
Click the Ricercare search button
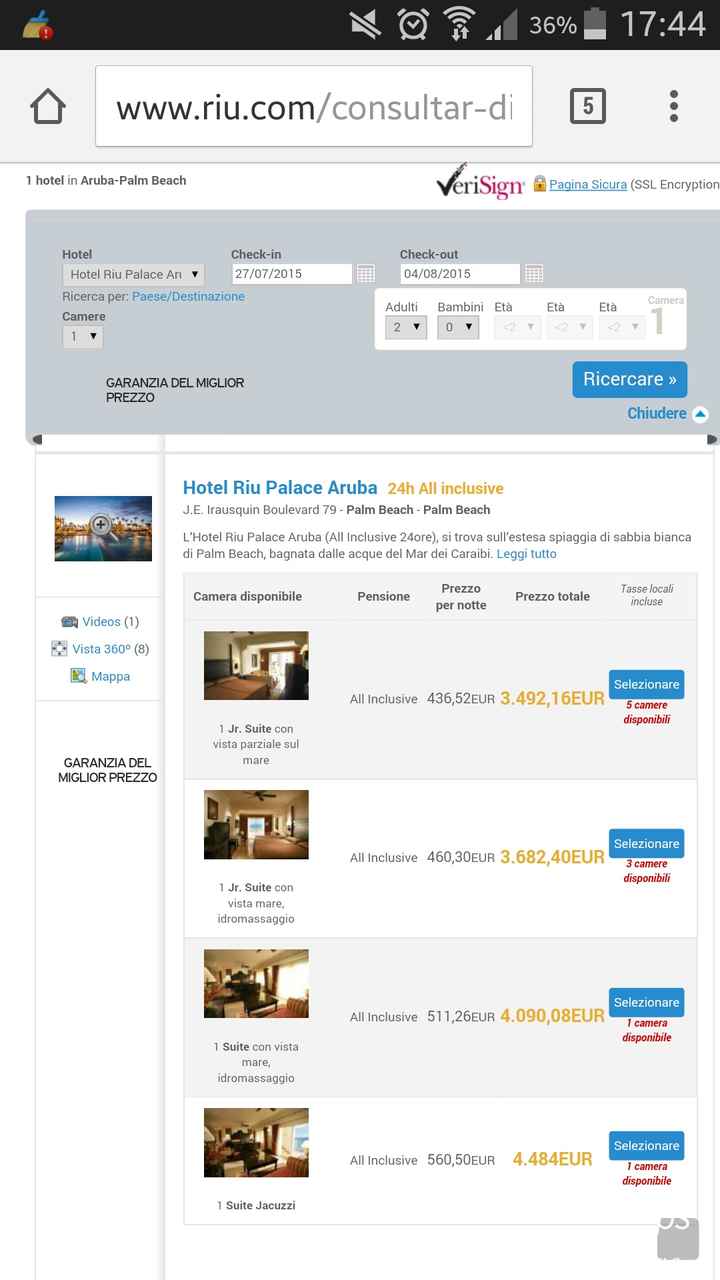click(630, 380)
